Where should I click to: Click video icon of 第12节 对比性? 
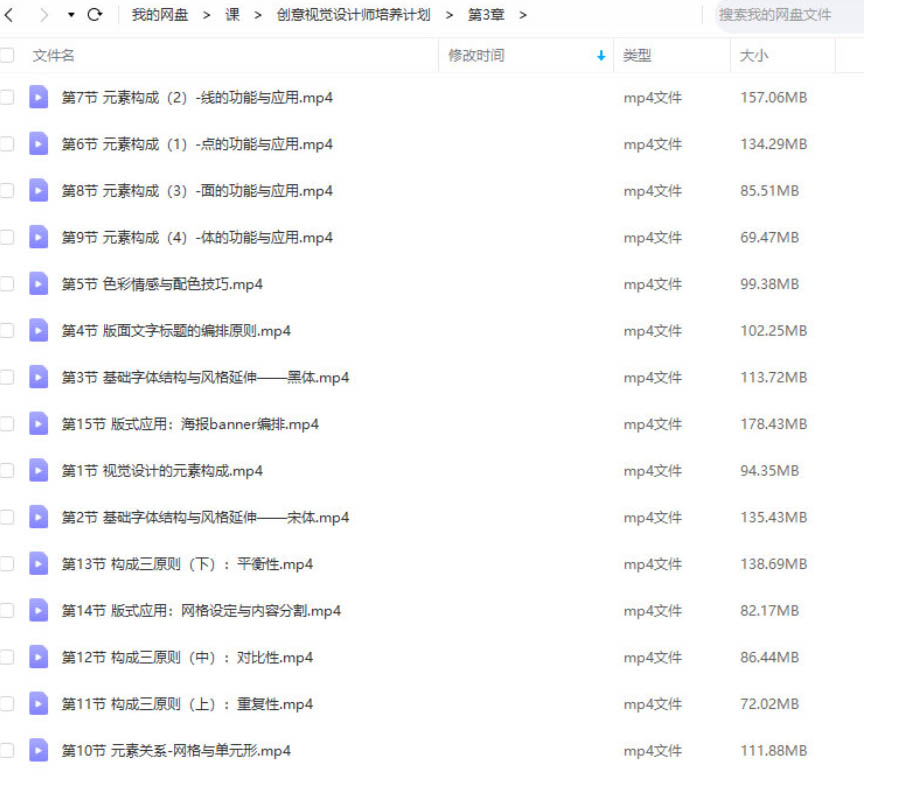coord(38,657)
